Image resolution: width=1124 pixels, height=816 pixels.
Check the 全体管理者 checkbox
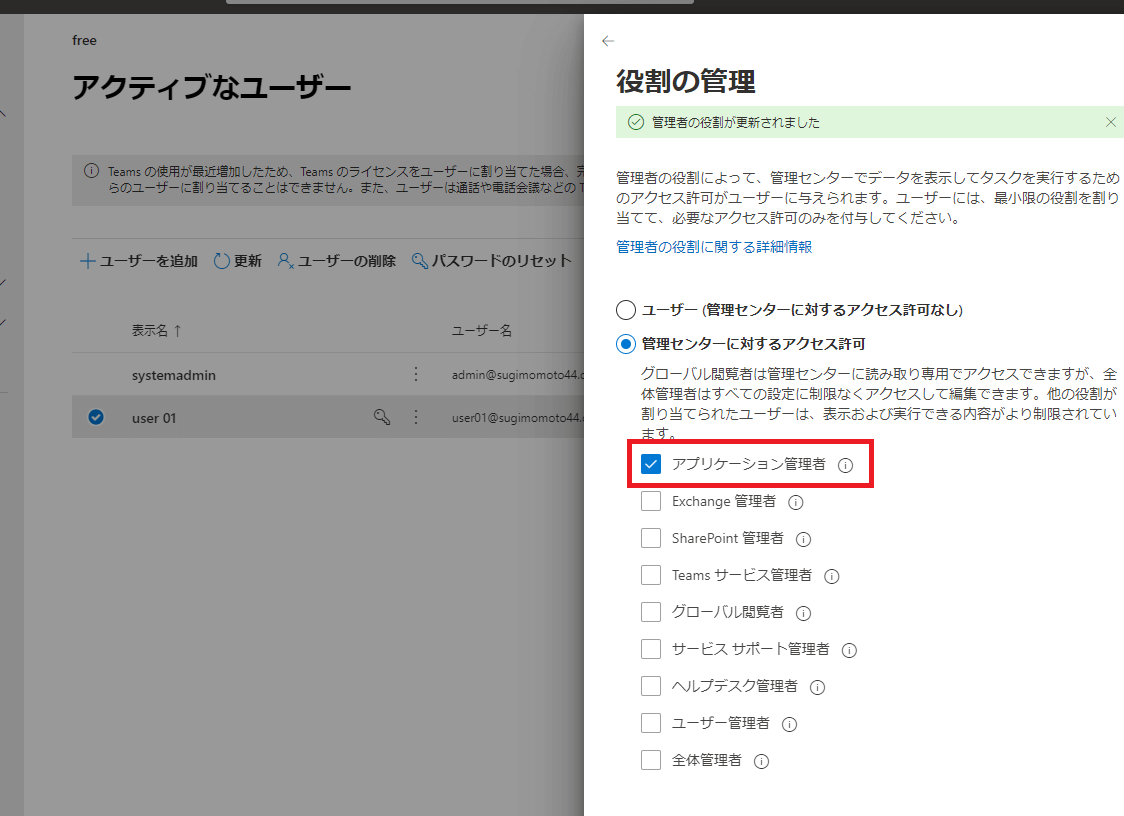651,760
